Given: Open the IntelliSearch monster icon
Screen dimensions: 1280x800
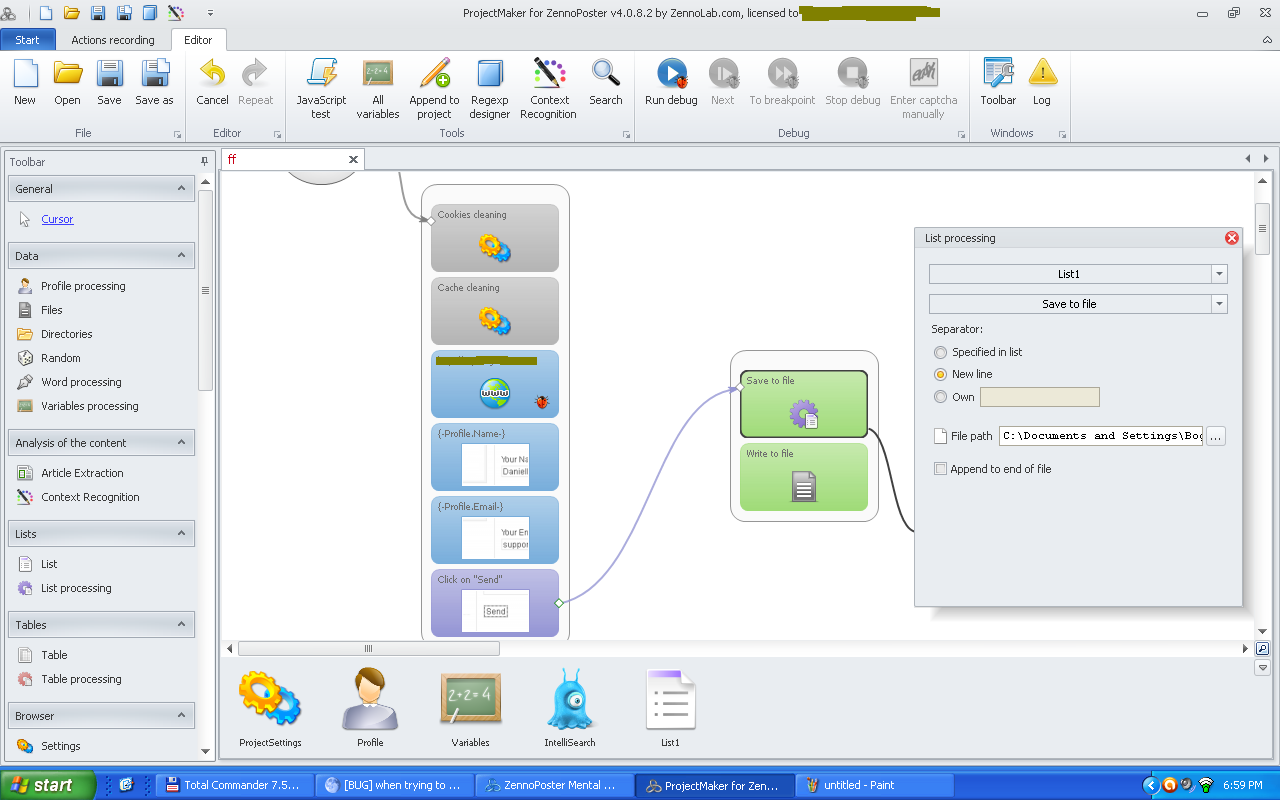Looking at the screenshot, I should point(571,700).
